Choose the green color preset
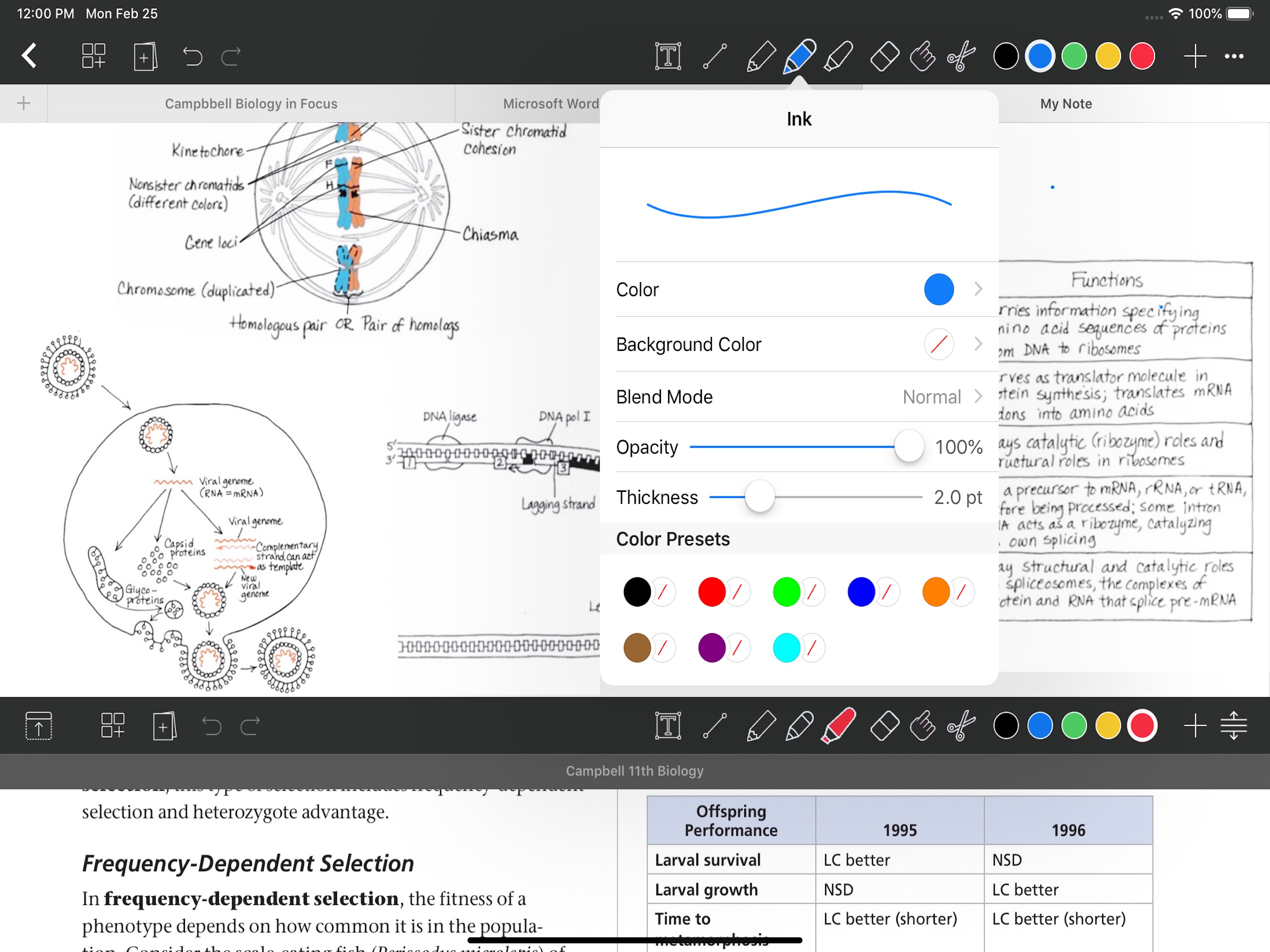Screen dimensions: 1270x952 [786, 592]
